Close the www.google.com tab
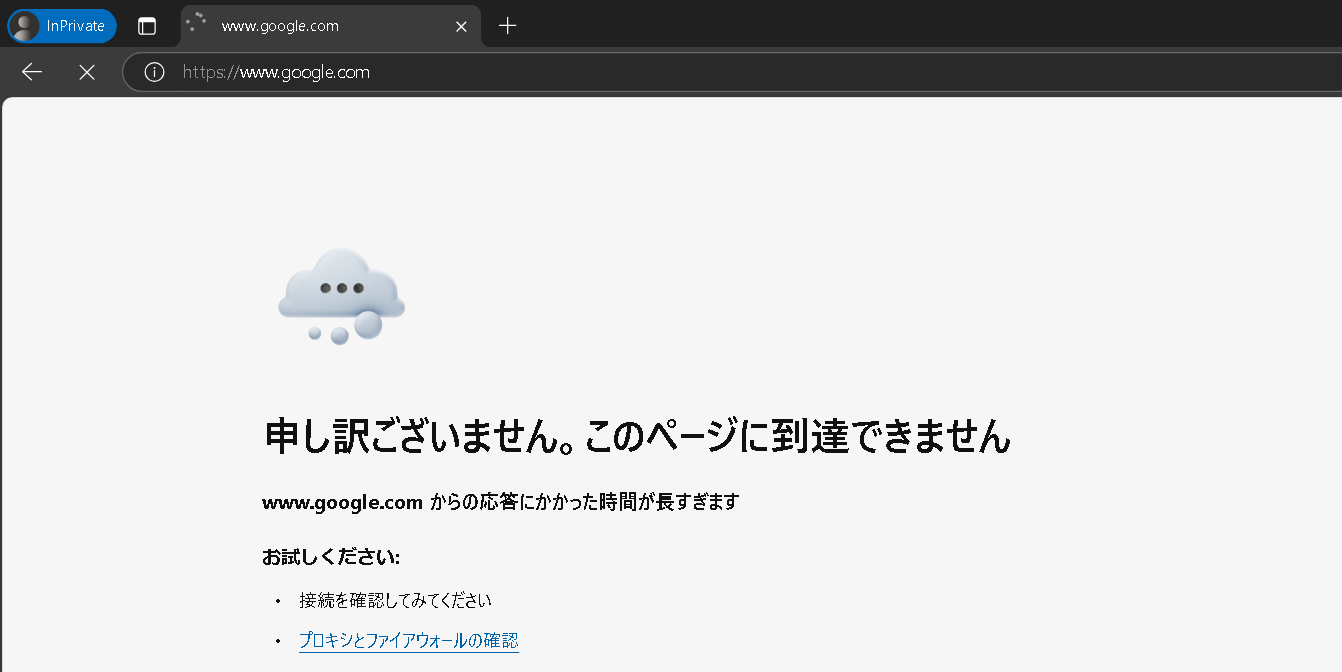This screenshot has width=1342, height=672. tap(460, 26)
